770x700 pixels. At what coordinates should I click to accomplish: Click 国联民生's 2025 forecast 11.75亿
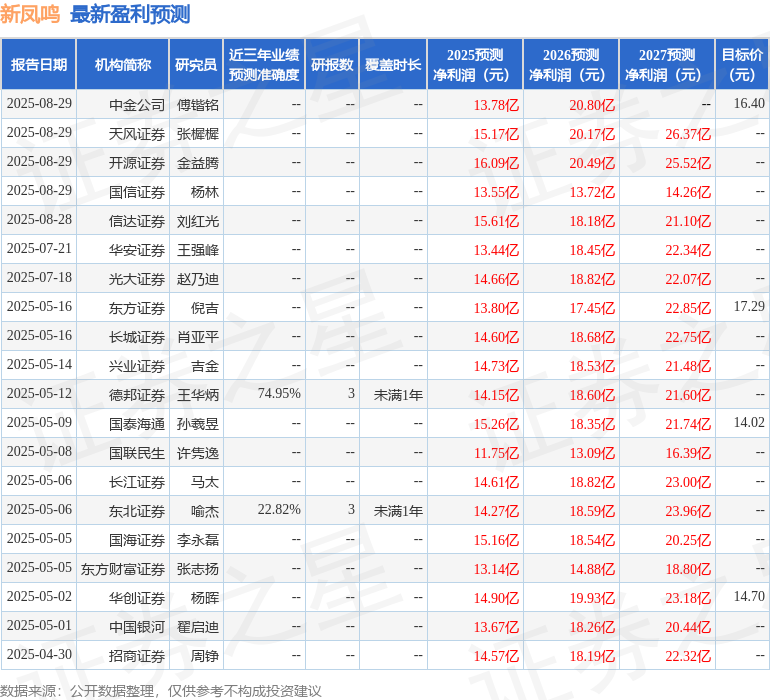click(496, 452)
